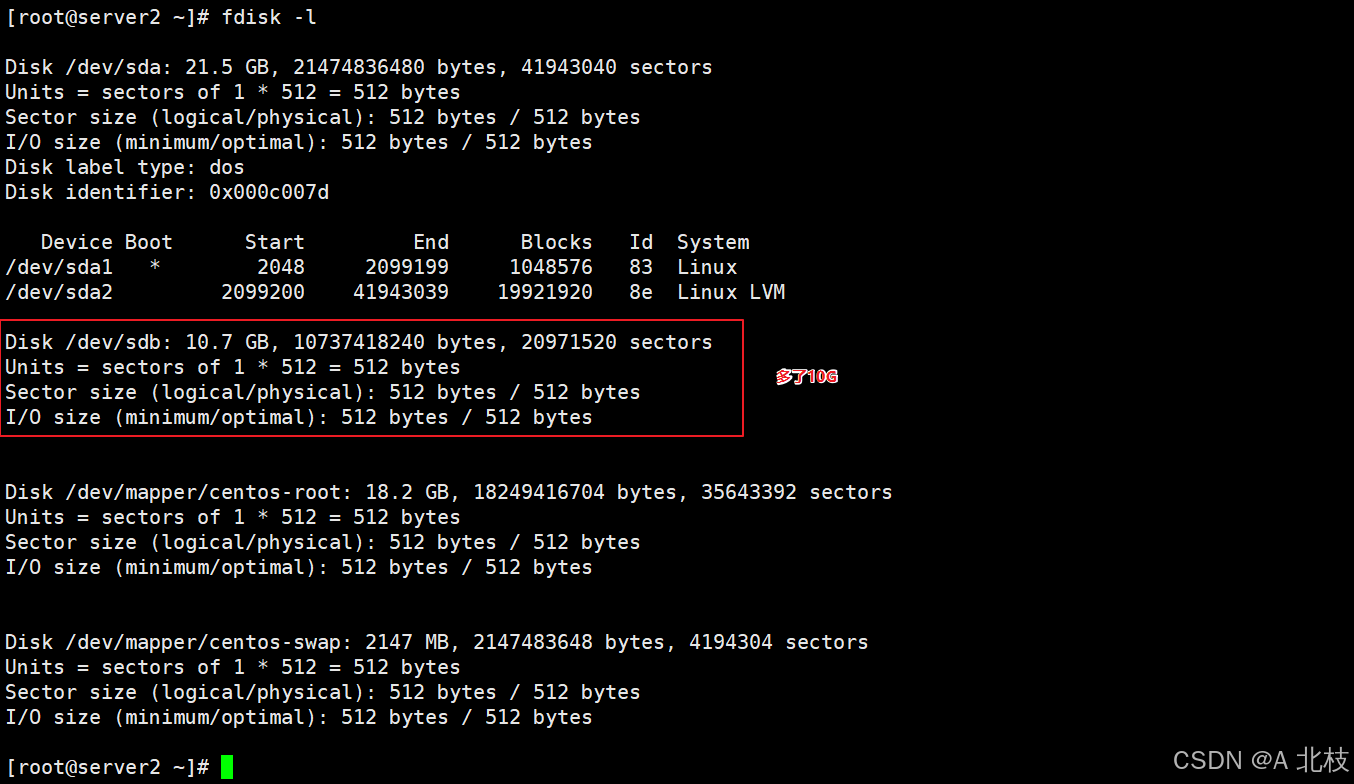This screenshot has height=784, width=1354.
Task: Click the "System" column header
Action: (x=713, y=242)
